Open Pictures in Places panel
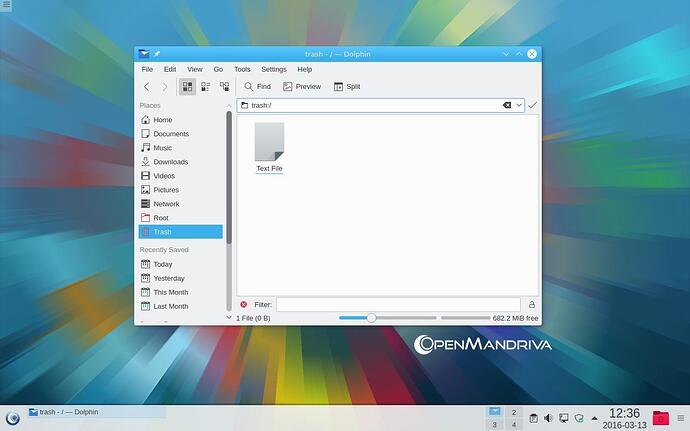Viewport: 690px width, 431px height. pos(180,190)
